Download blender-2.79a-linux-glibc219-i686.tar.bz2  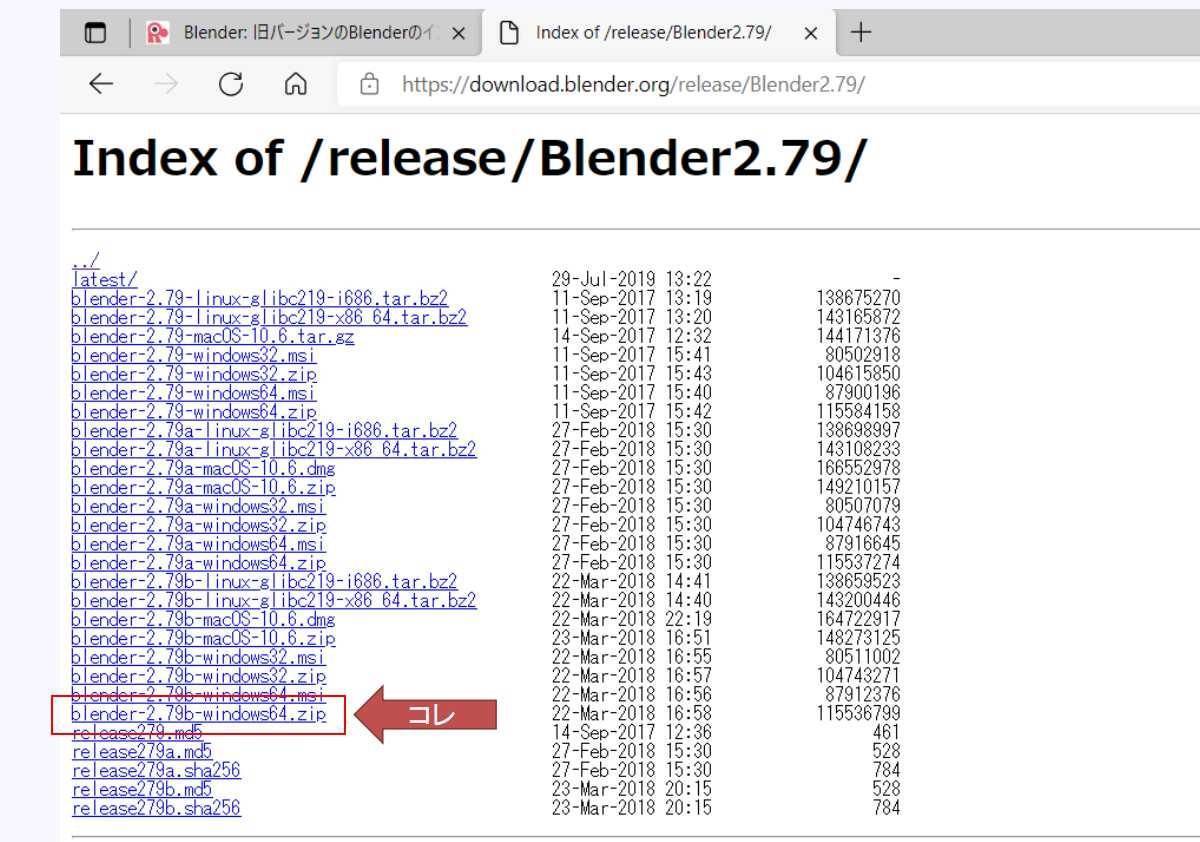tap(265, 431)
